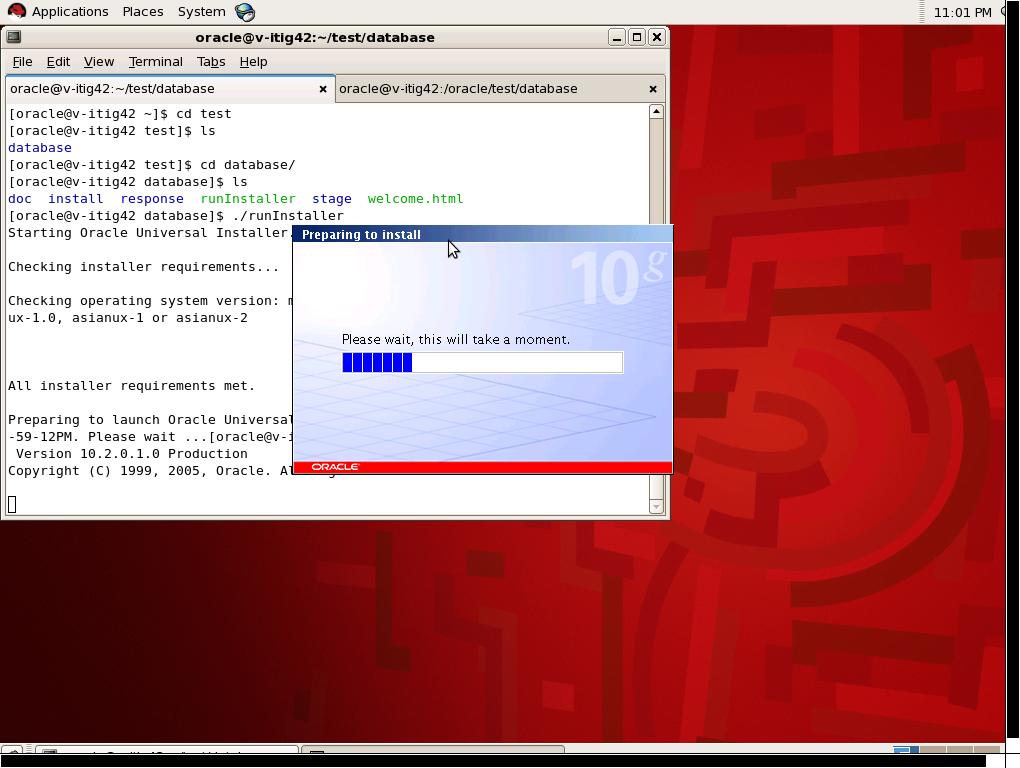
Task: Click the 11:01 PM clock
Action: coord(962,12)
